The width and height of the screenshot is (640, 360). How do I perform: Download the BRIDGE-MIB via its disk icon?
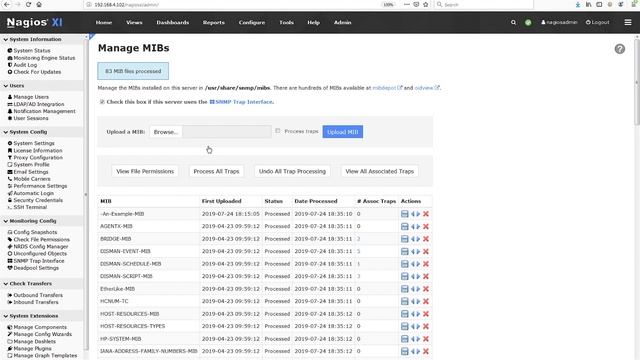[x=404, y=239]
